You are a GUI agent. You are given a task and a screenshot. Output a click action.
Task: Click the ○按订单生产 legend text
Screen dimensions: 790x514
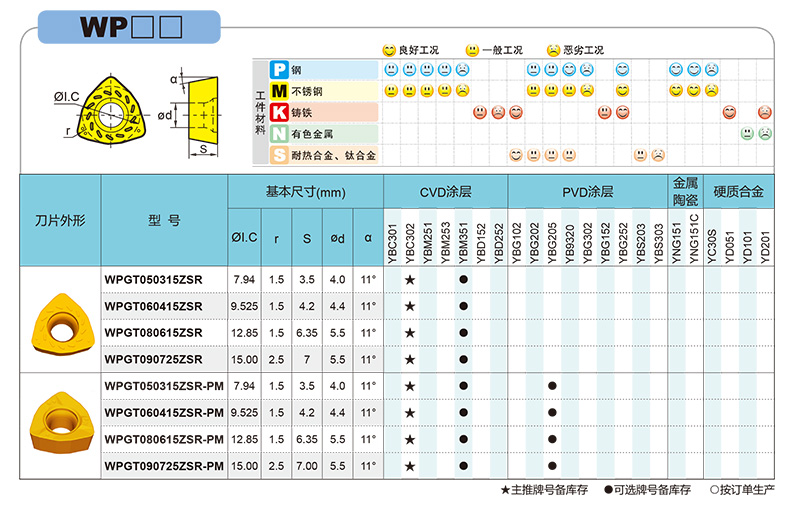[742, 490]
